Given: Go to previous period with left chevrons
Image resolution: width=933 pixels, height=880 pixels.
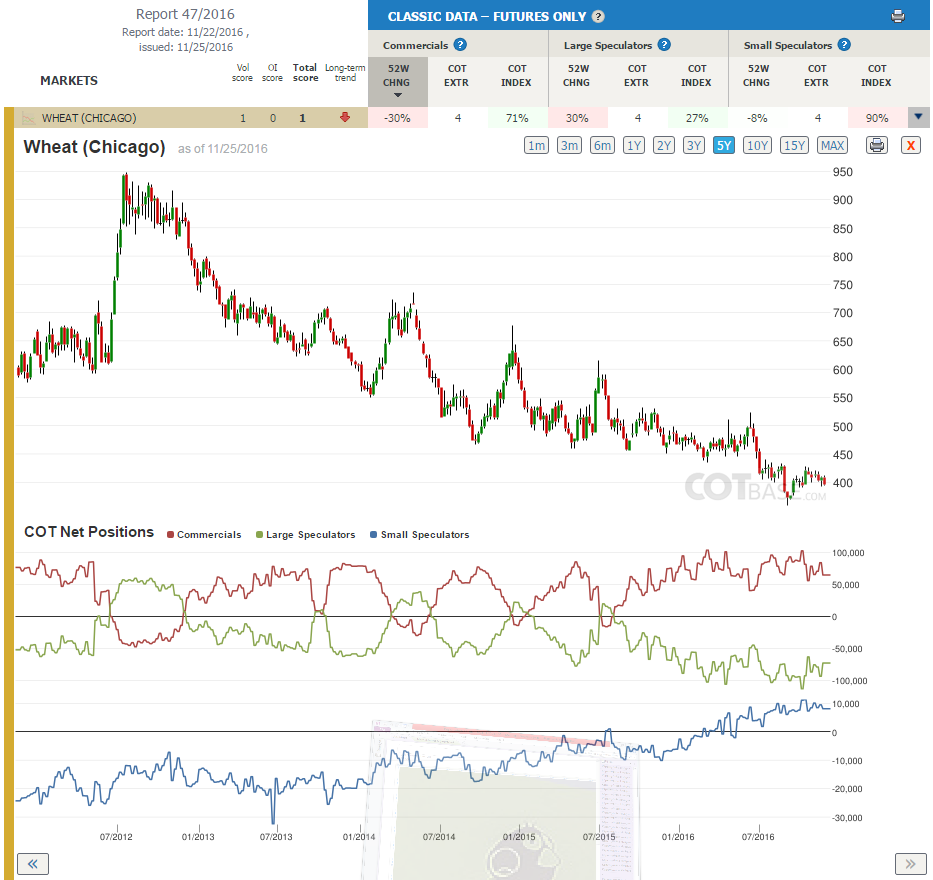Looking at the screenshot, I should click(33, 863).
